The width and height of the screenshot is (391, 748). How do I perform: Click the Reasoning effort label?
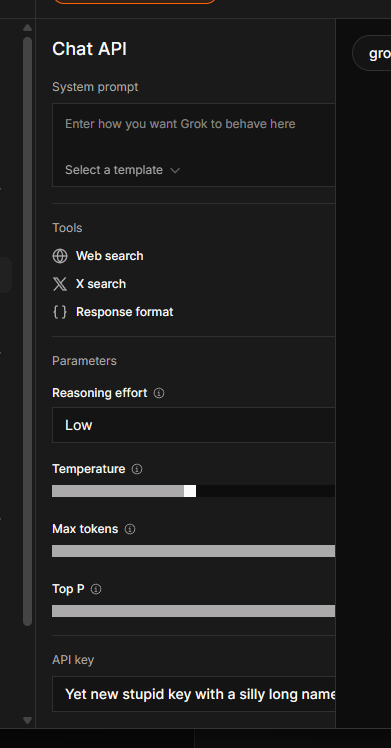coord(100,393)
